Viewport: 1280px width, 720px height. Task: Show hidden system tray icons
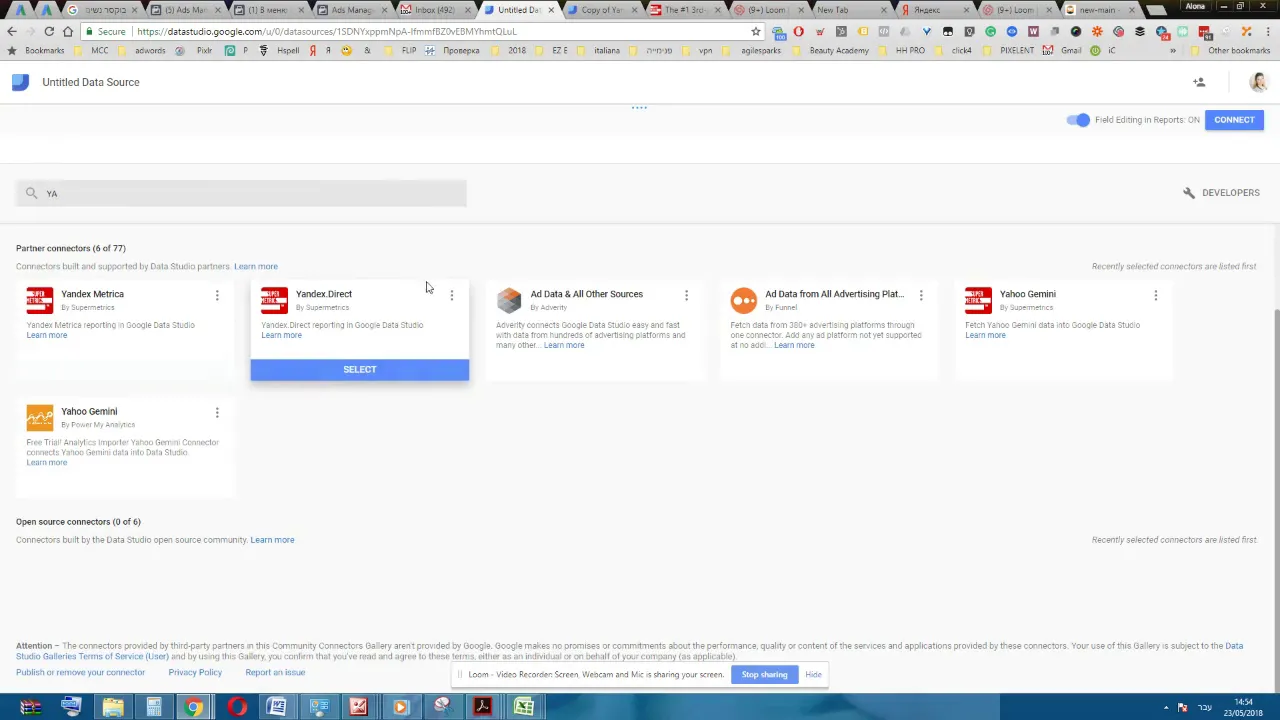(x=1168, y=707)
